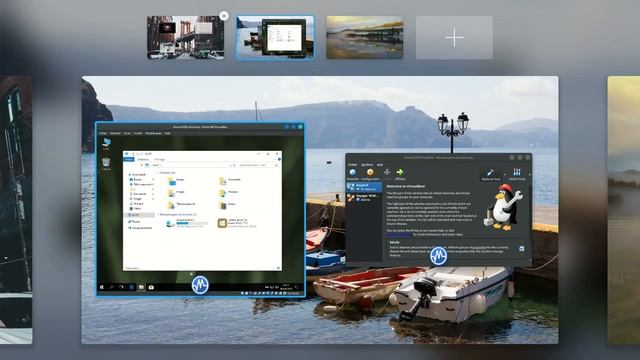Open the Store icon in guest taskbar
Screen dimensions: 640x360
(x=151, y=287)
